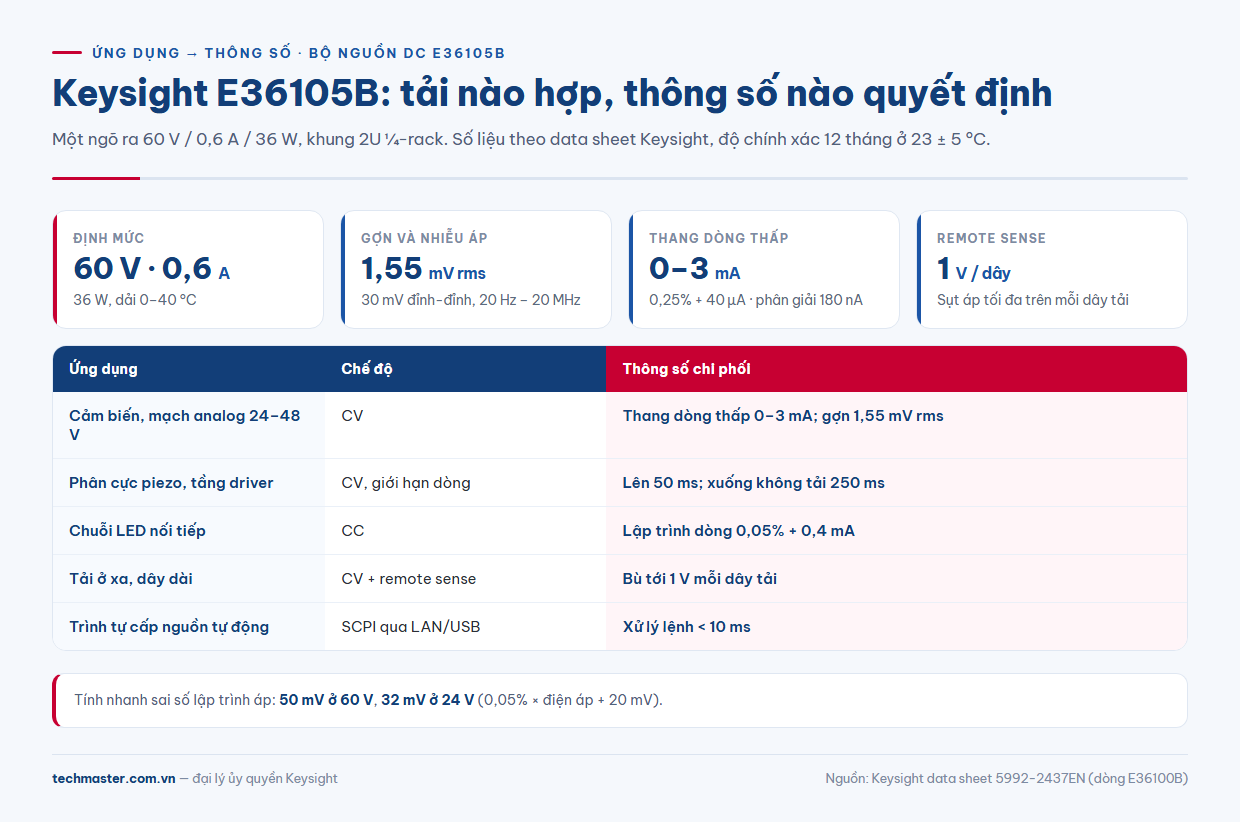Click the text '30 mV đỉnh-đỉnh, 20 Hz – 20 MHz'
1240x822 pixels.
pos(471,299)
